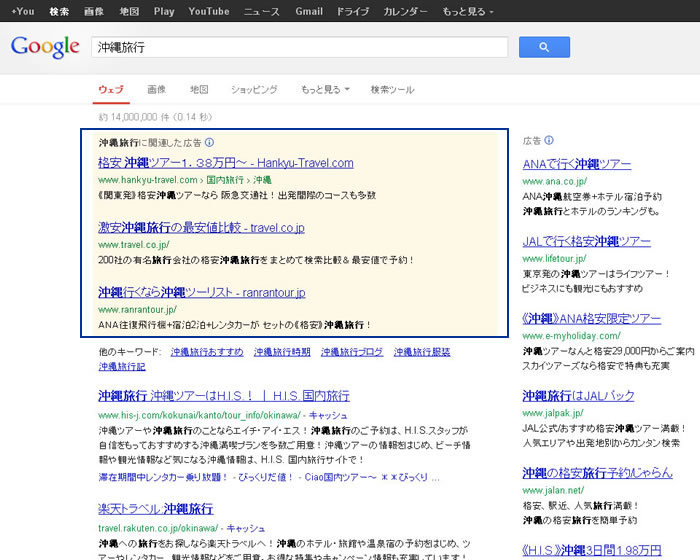Click the www.ranrantour.jp/ green URL
700x560 pixels.
(138, 309)
